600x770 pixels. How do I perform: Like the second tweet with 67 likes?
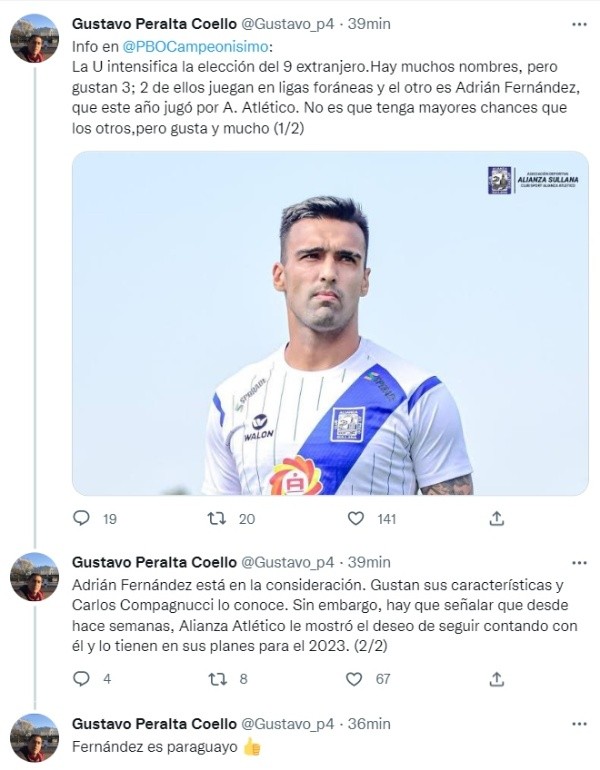(x=356, y=678)
